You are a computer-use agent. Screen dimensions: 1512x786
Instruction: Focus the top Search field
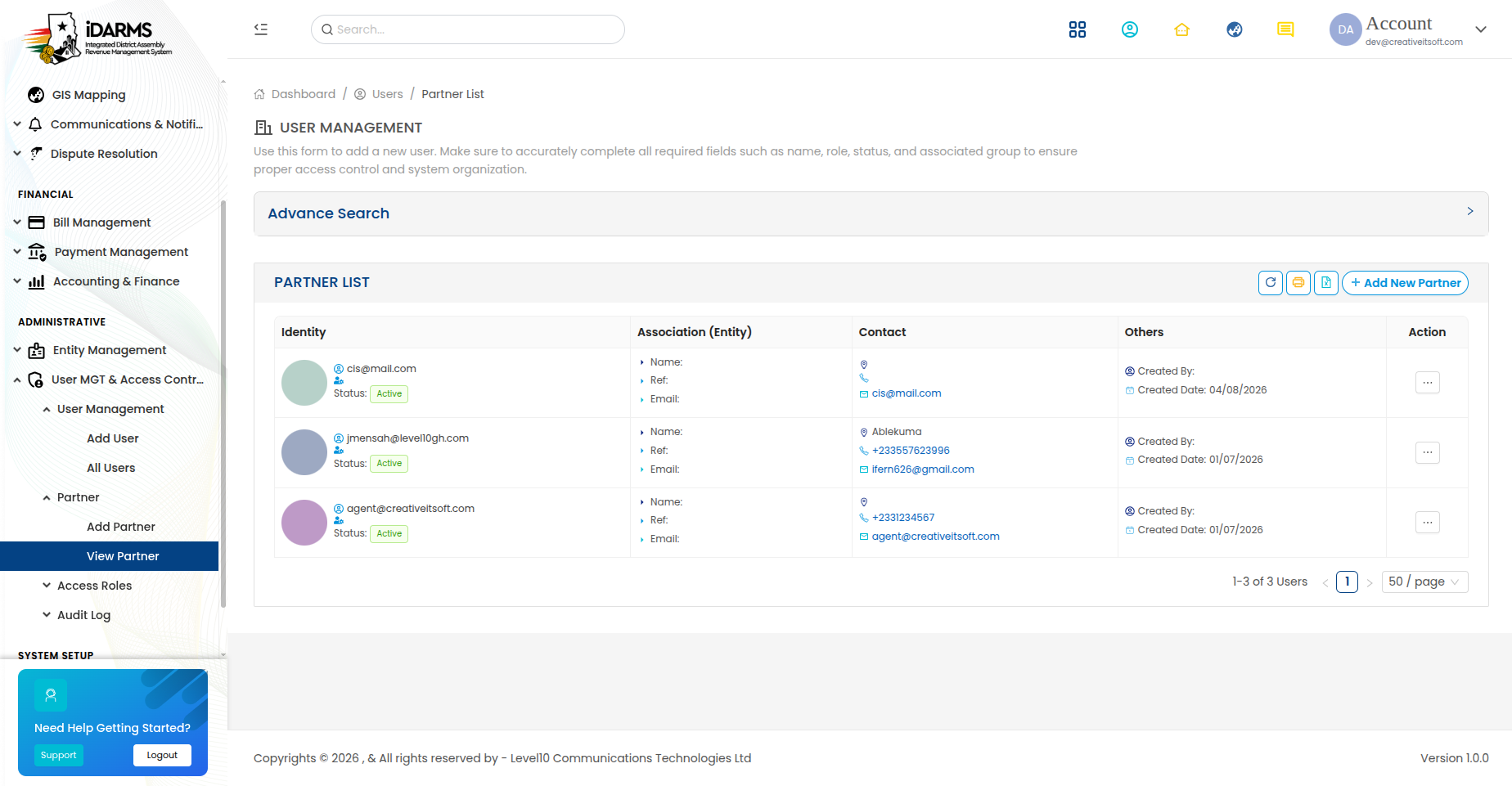click(468, 29)
